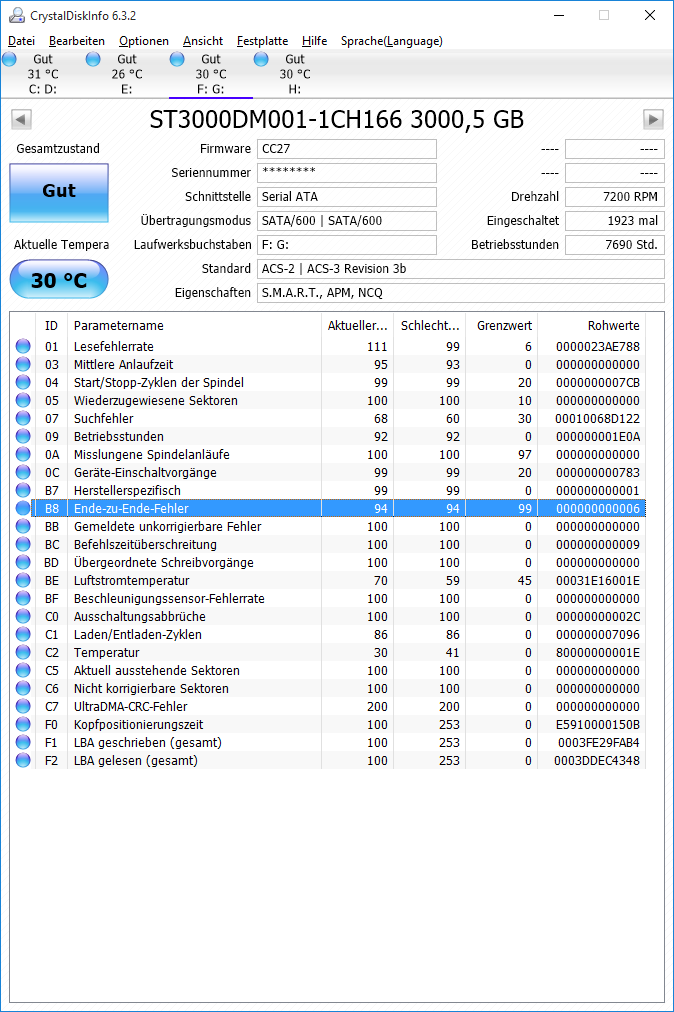
Task: Click status icon of Gemeldete unkorrigierbare Fehler row
Action: (23, 526)
